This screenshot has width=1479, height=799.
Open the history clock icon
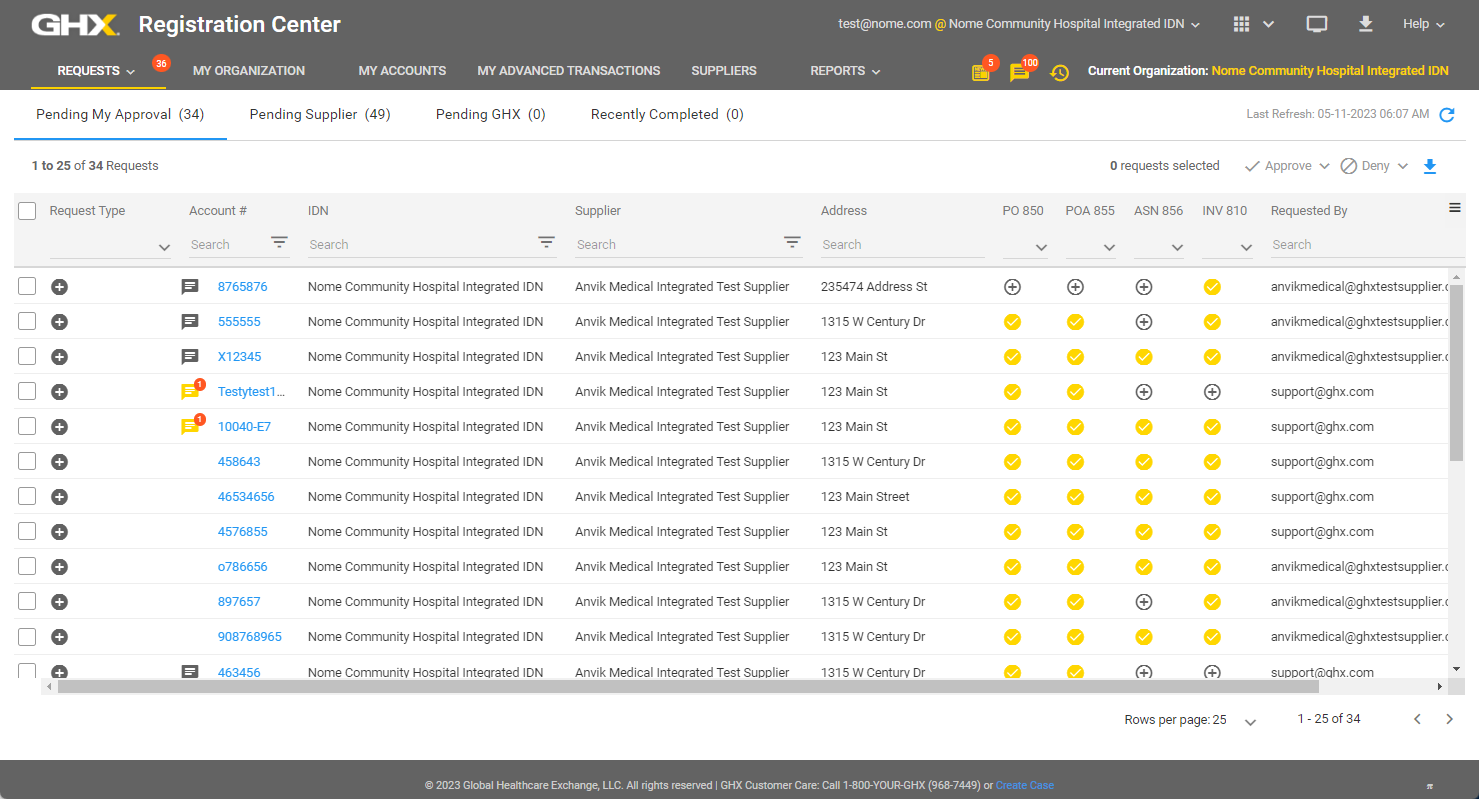pos(1059,72)
